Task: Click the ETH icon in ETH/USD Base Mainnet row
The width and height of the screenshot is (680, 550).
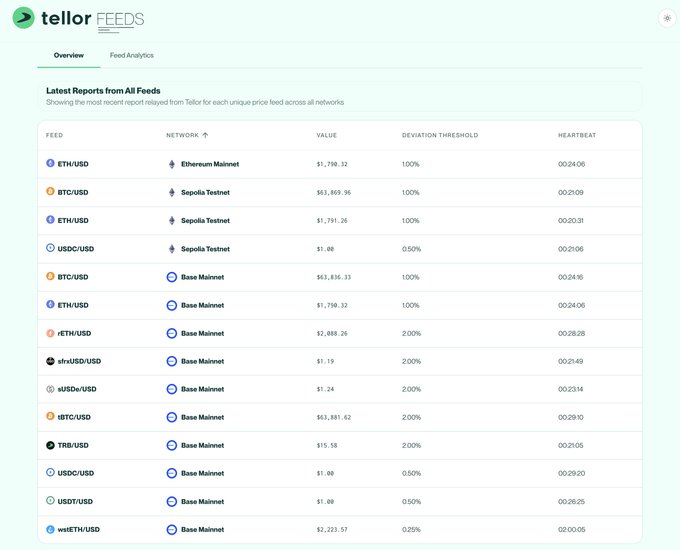Action: point(50,304)
